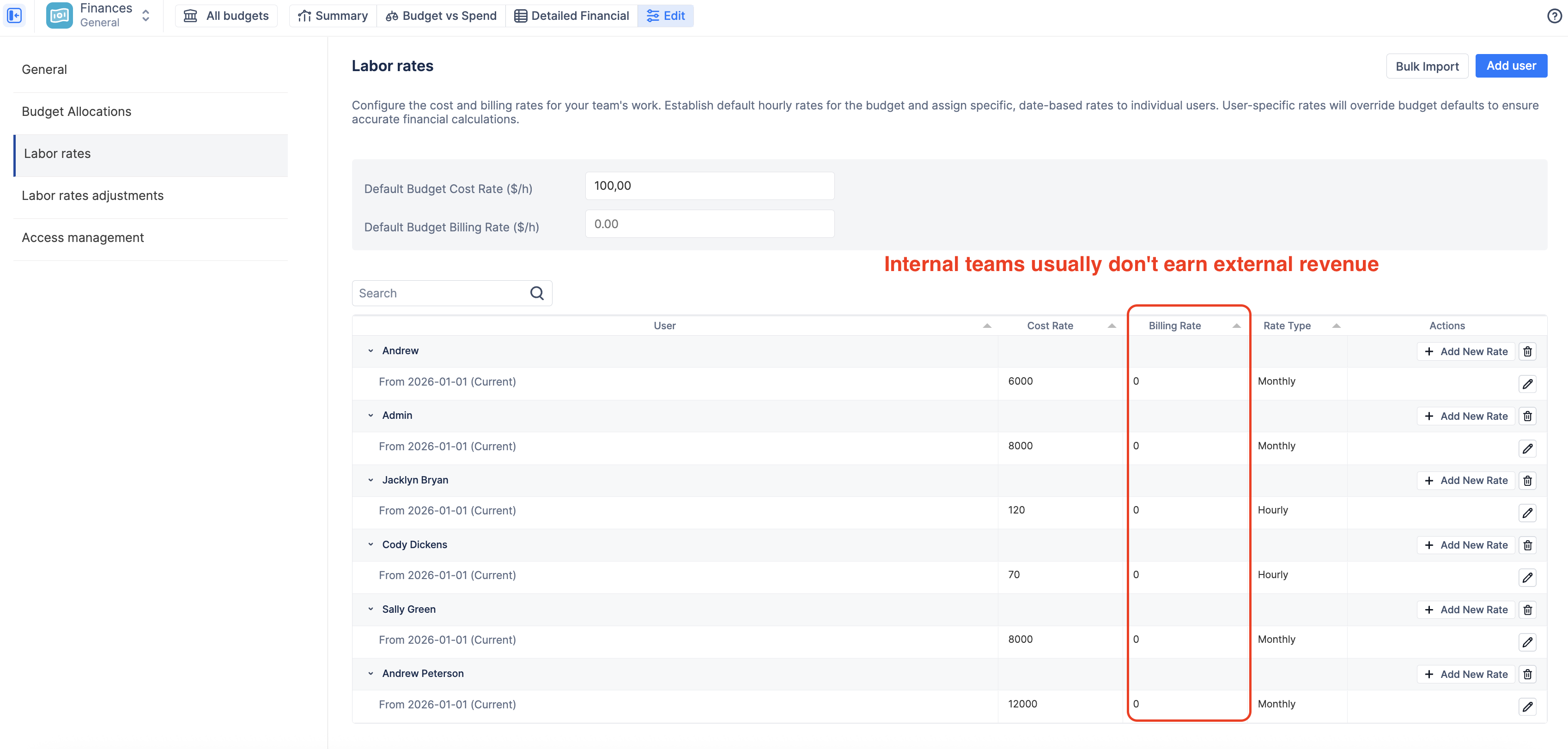Open the help question mark icon
1568x749 pixels.
(x=1554, y=16)
